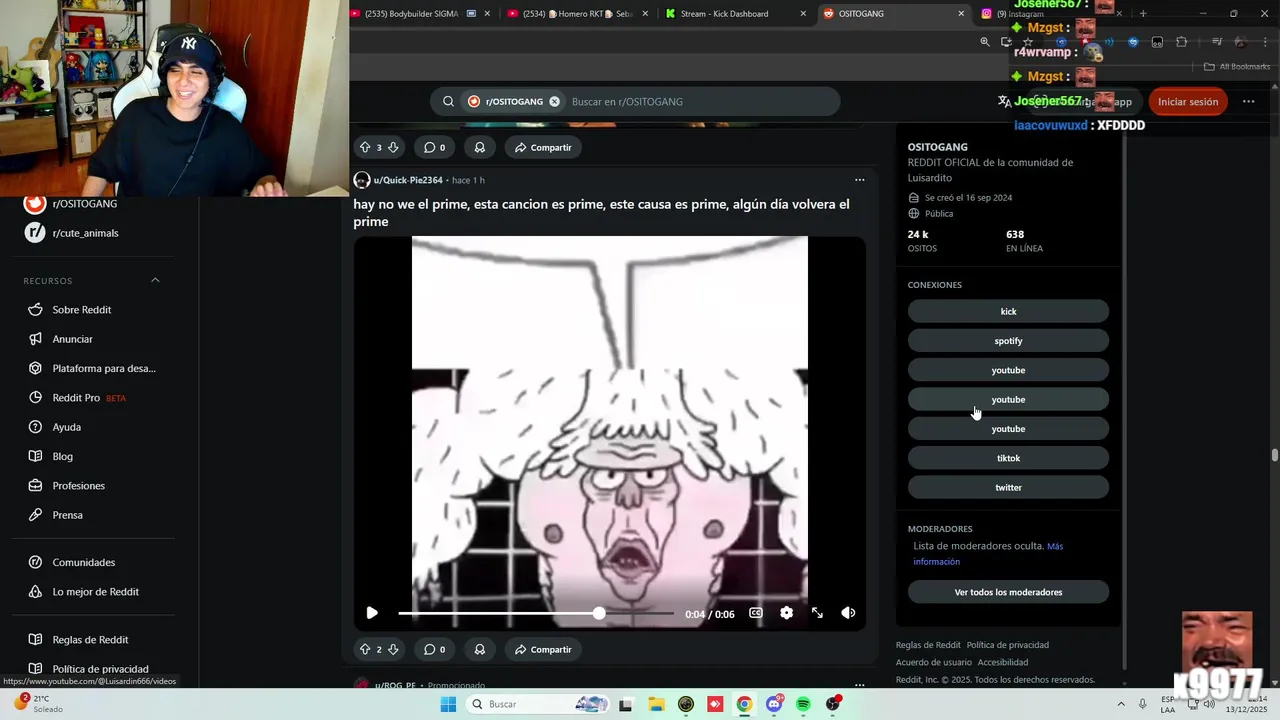Open comments on the 3-vote post
Viewport: 1280px width, 720px height.
(435, 147)
